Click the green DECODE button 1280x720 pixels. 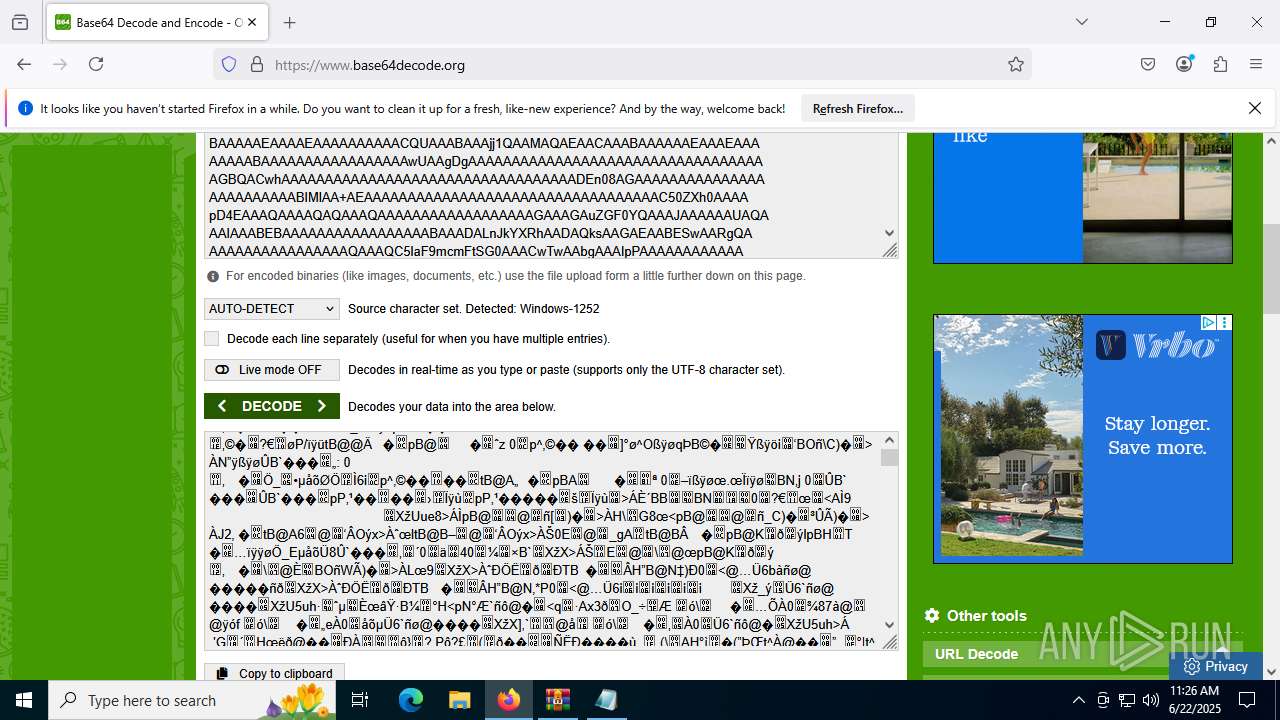click(x=272, y=406)
